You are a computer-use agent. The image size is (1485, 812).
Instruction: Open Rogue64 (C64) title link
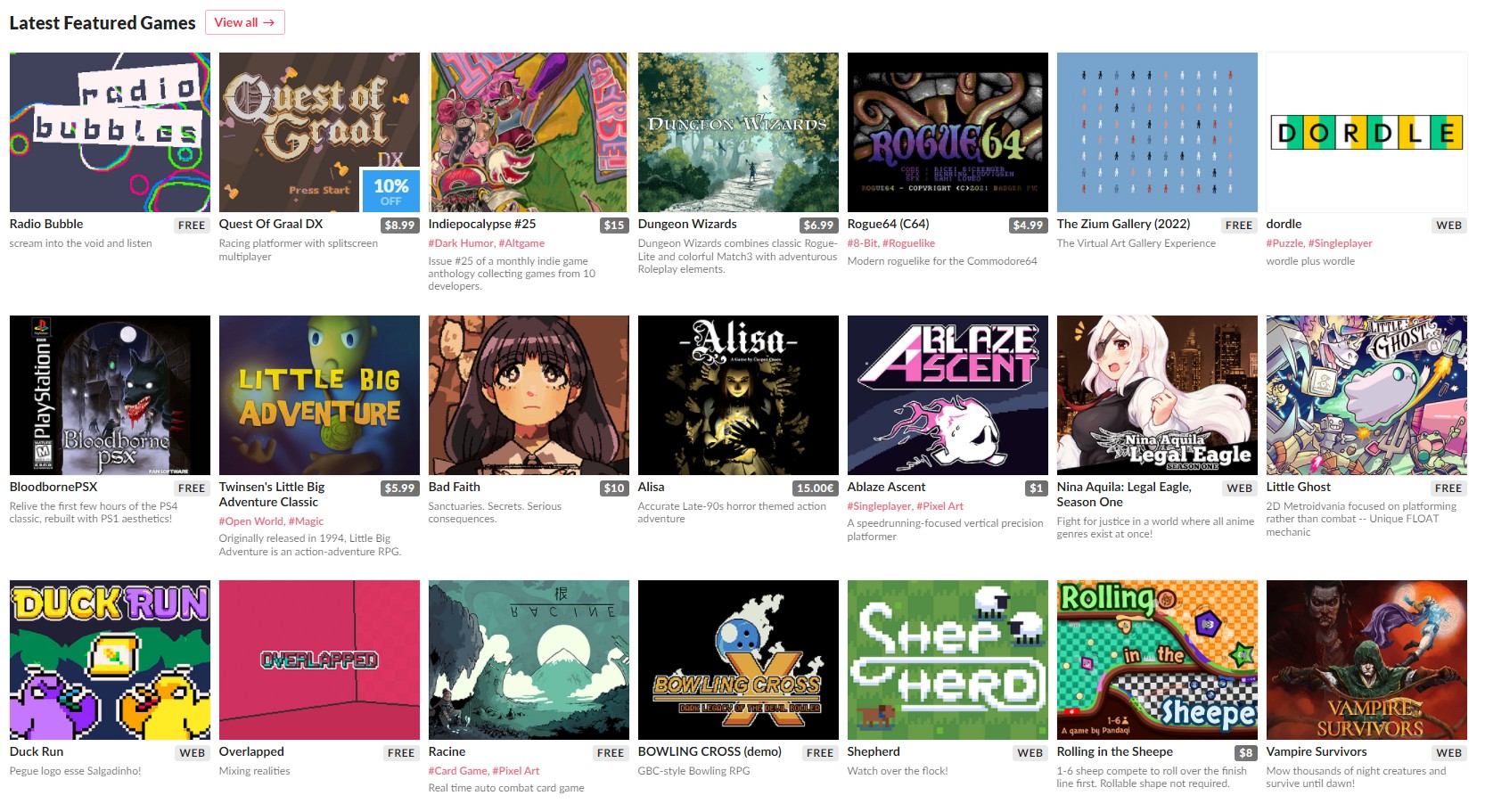(x=888, y=225)
